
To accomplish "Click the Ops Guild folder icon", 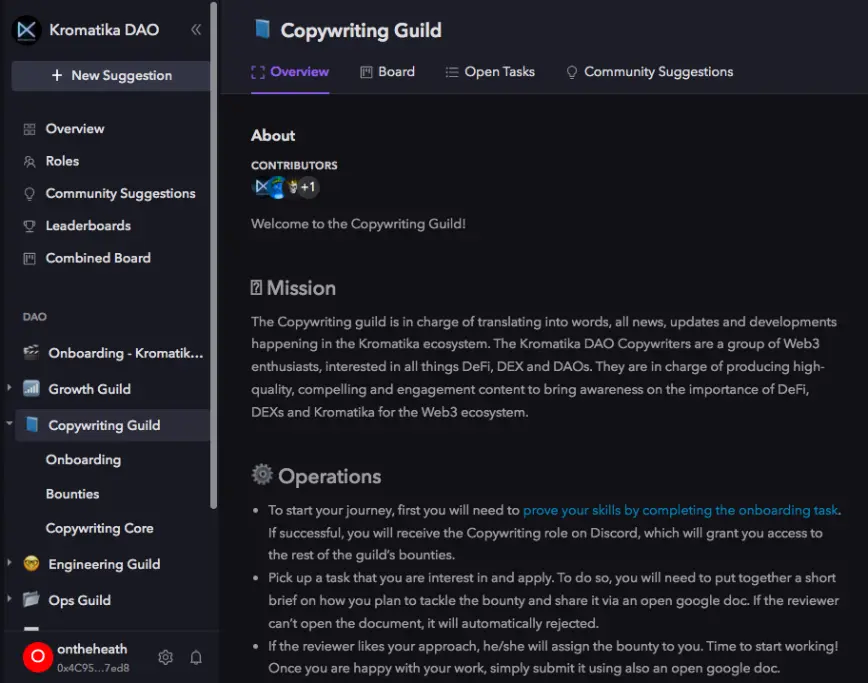I will 32,599.
